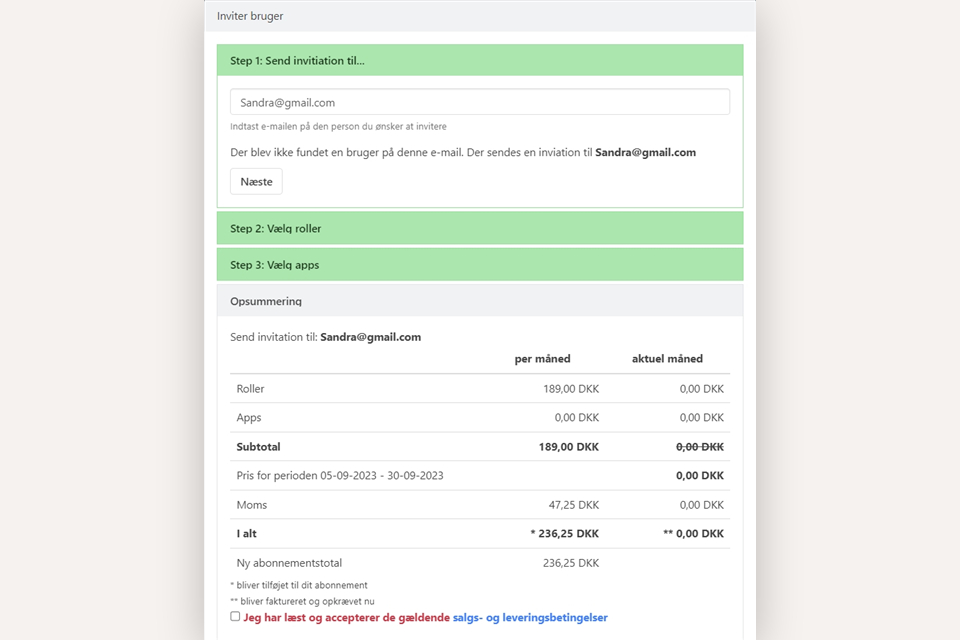Open salgs- og leveringsbetingelser link
Image resolution: width=960 pixels, height=640 pixels.
[530, 618]
